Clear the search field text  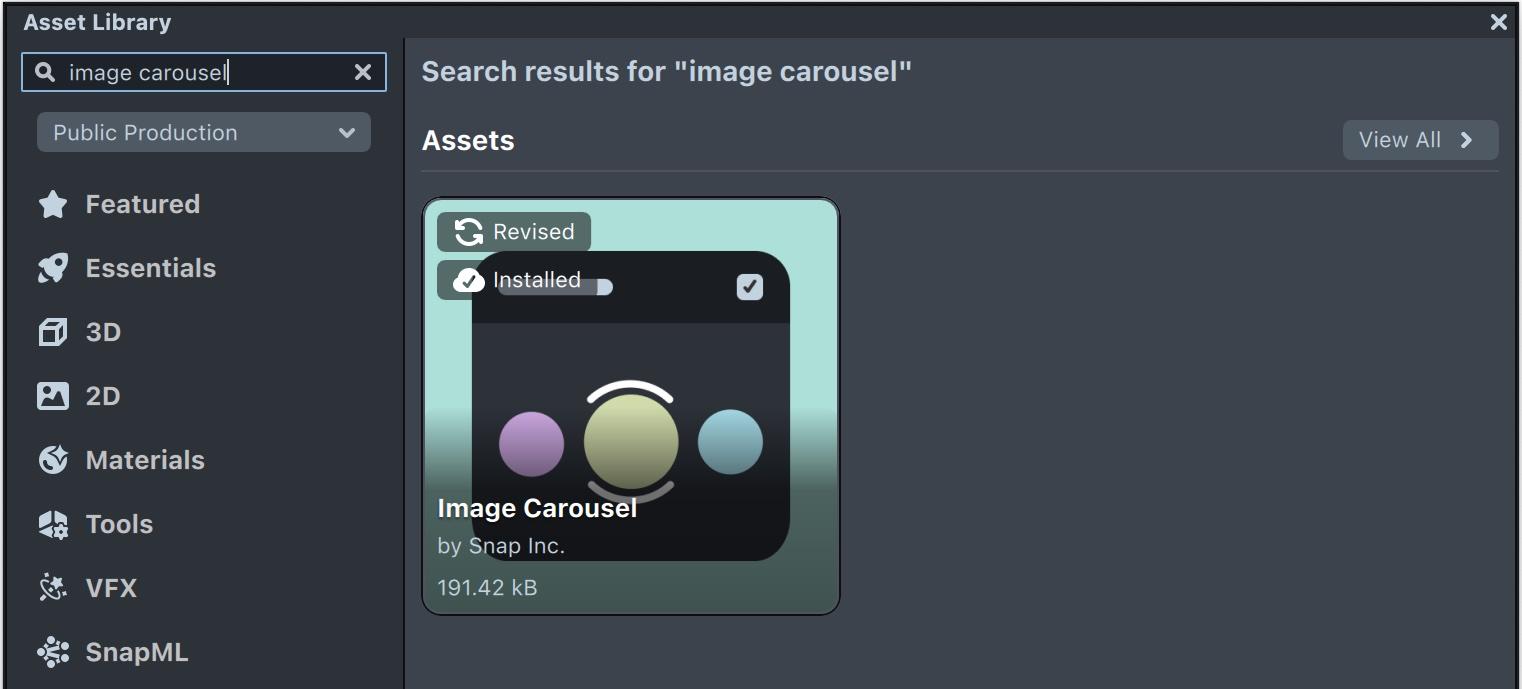click(x=363, y=72)
